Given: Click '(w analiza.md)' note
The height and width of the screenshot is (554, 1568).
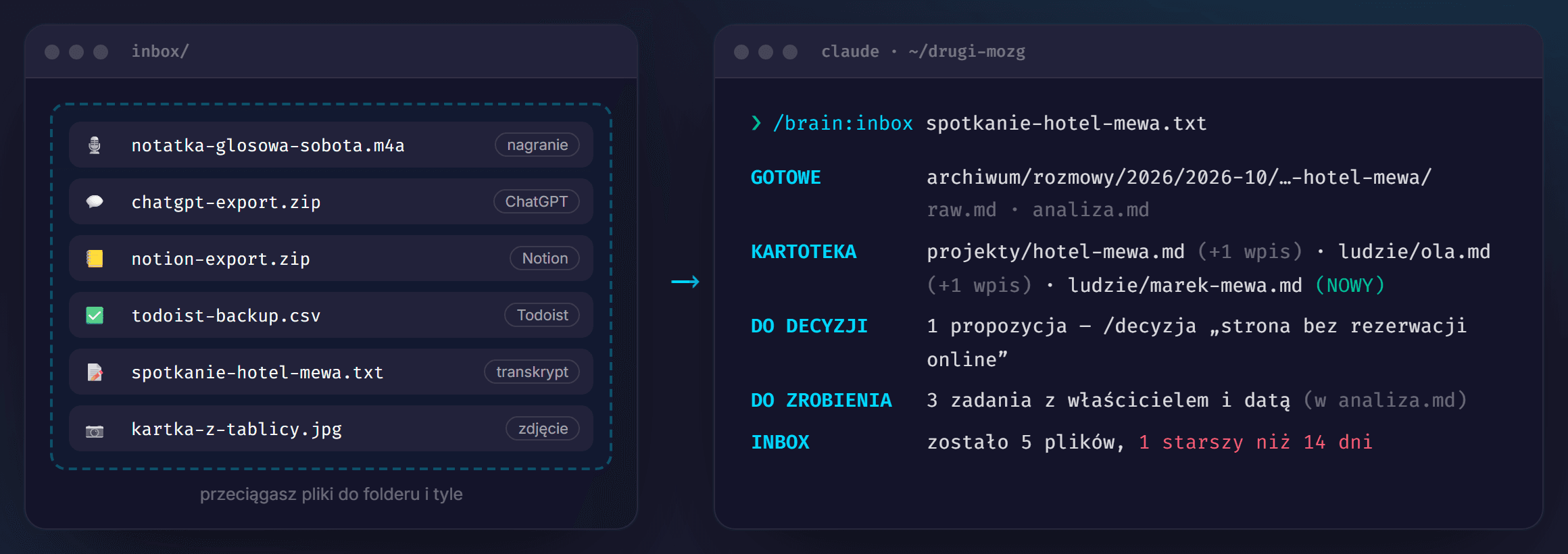Looking at the screenshot, I should point(1385,400).
